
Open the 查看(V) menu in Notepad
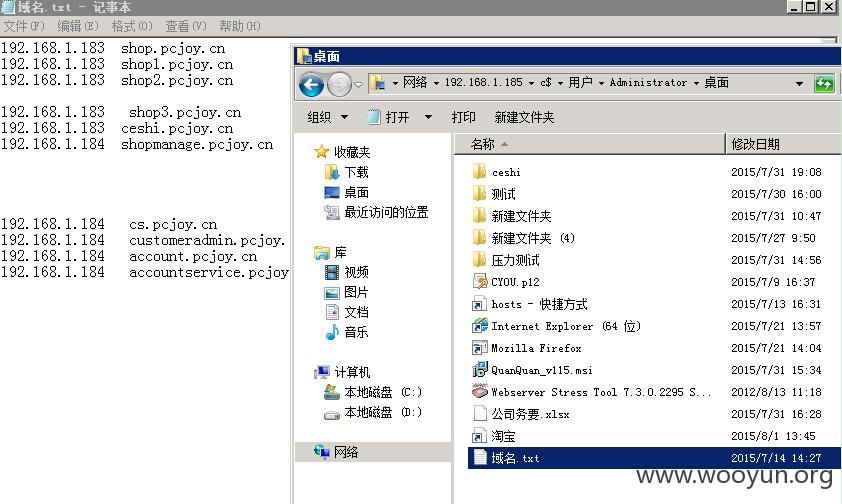(x=186, y=26)
